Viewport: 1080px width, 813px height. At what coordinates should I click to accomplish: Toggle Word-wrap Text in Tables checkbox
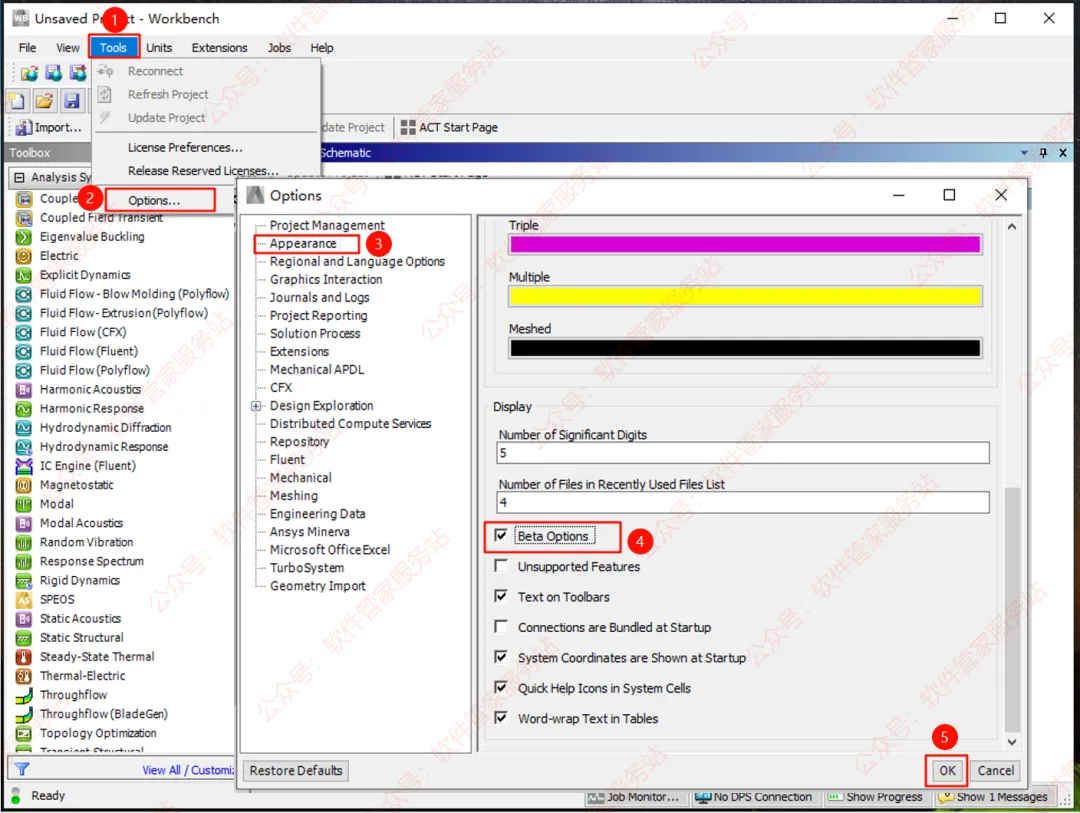point(501,717)
